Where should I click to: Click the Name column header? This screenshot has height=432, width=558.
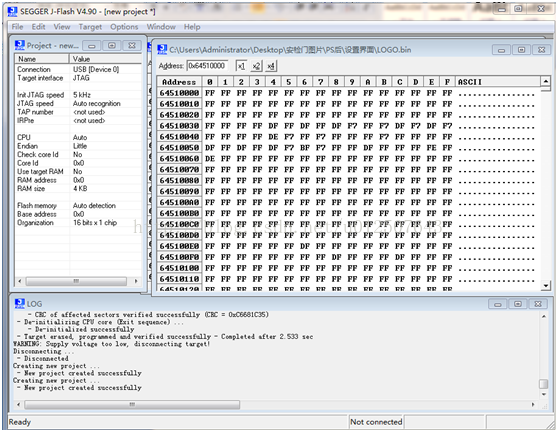pyautogui.click(x=42, y=59)
